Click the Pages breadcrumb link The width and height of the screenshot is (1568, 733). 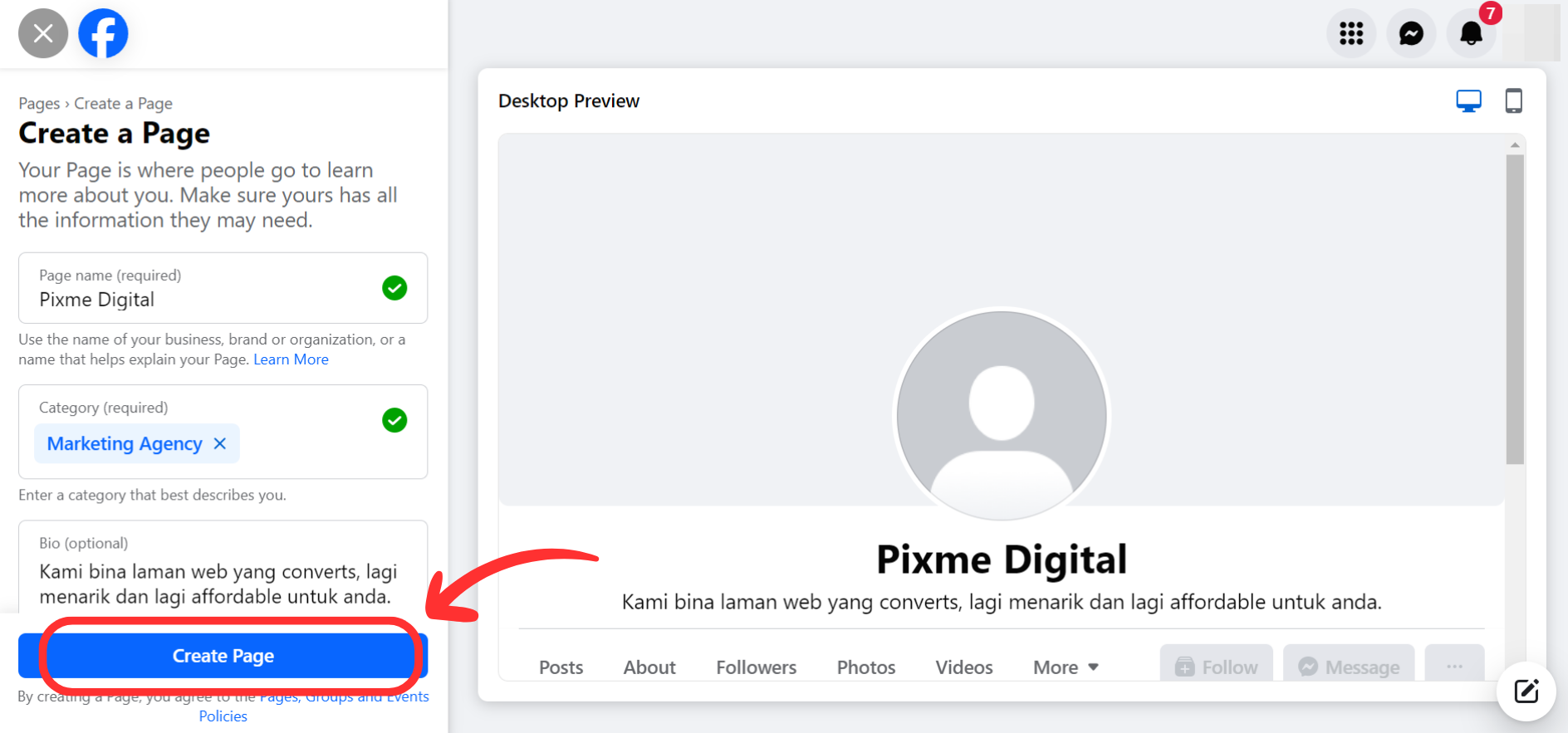39,104
